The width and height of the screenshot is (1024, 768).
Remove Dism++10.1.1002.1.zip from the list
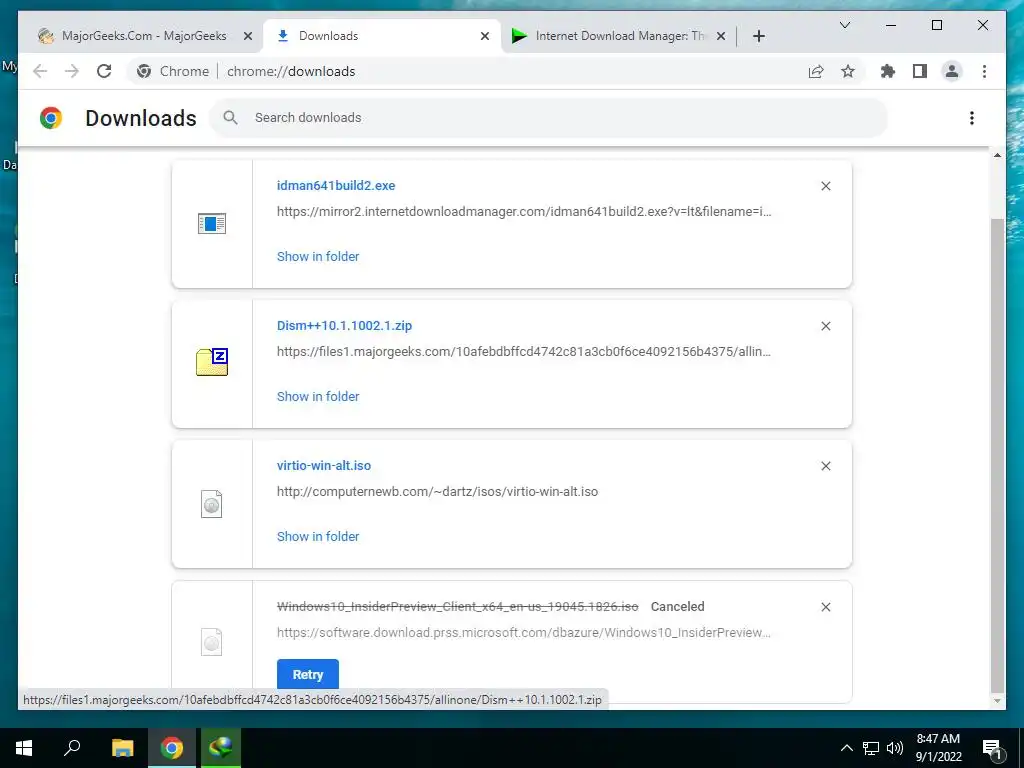tap(825, 326)
